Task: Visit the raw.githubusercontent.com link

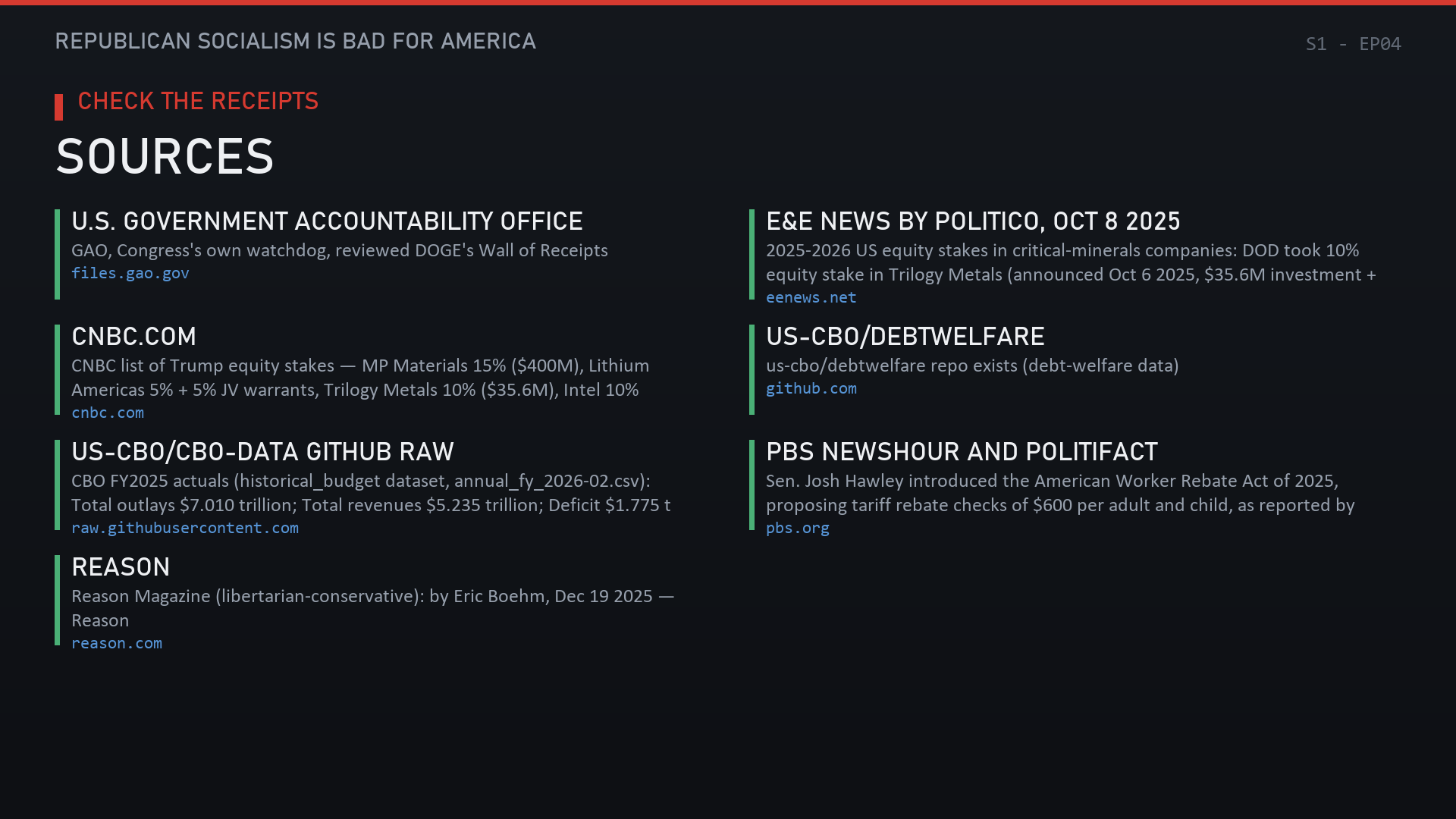Action: (x=185, y=529)
